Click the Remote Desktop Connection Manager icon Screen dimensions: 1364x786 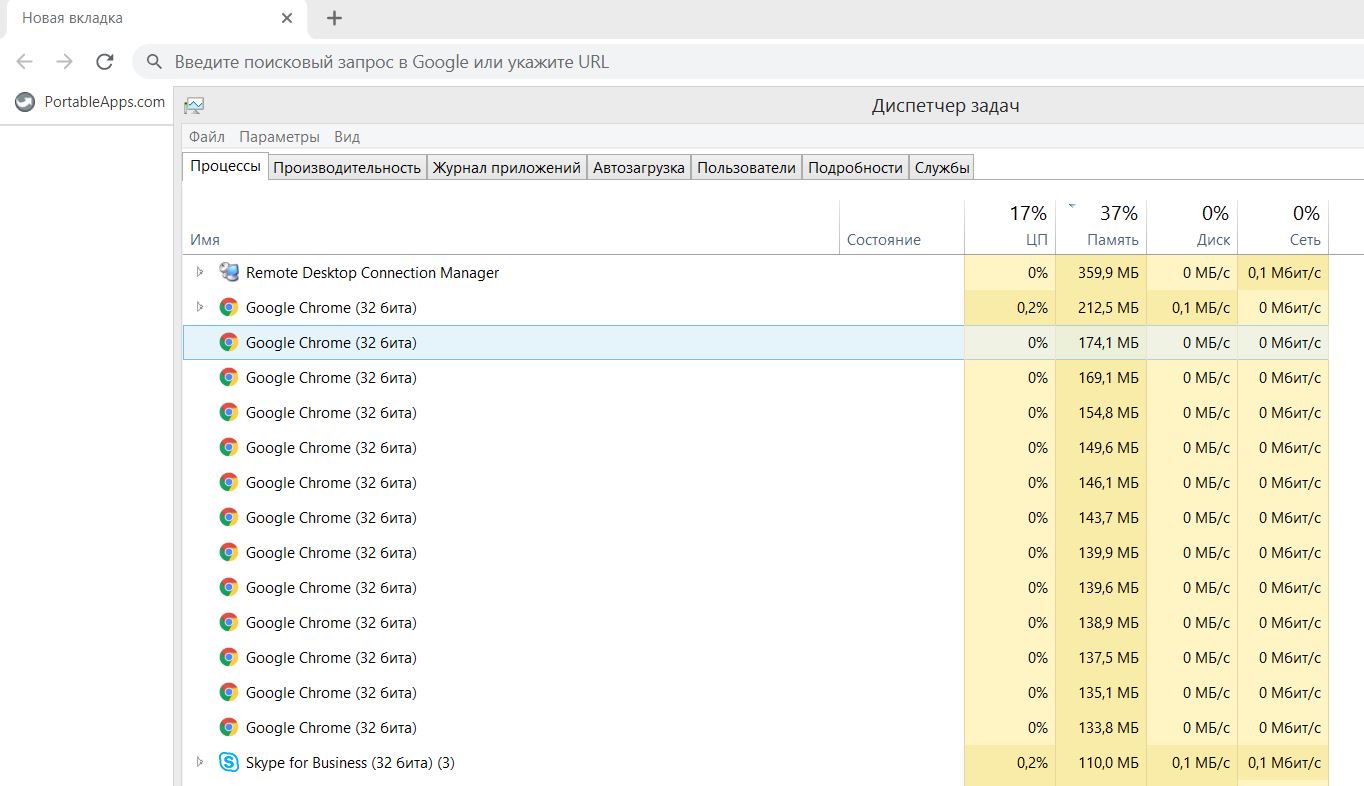(x=229, y=272)
